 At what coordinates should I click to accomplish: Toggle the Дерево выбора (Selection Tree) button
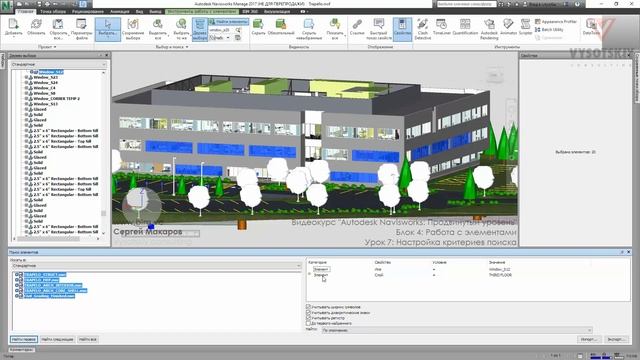click(200, 29)
